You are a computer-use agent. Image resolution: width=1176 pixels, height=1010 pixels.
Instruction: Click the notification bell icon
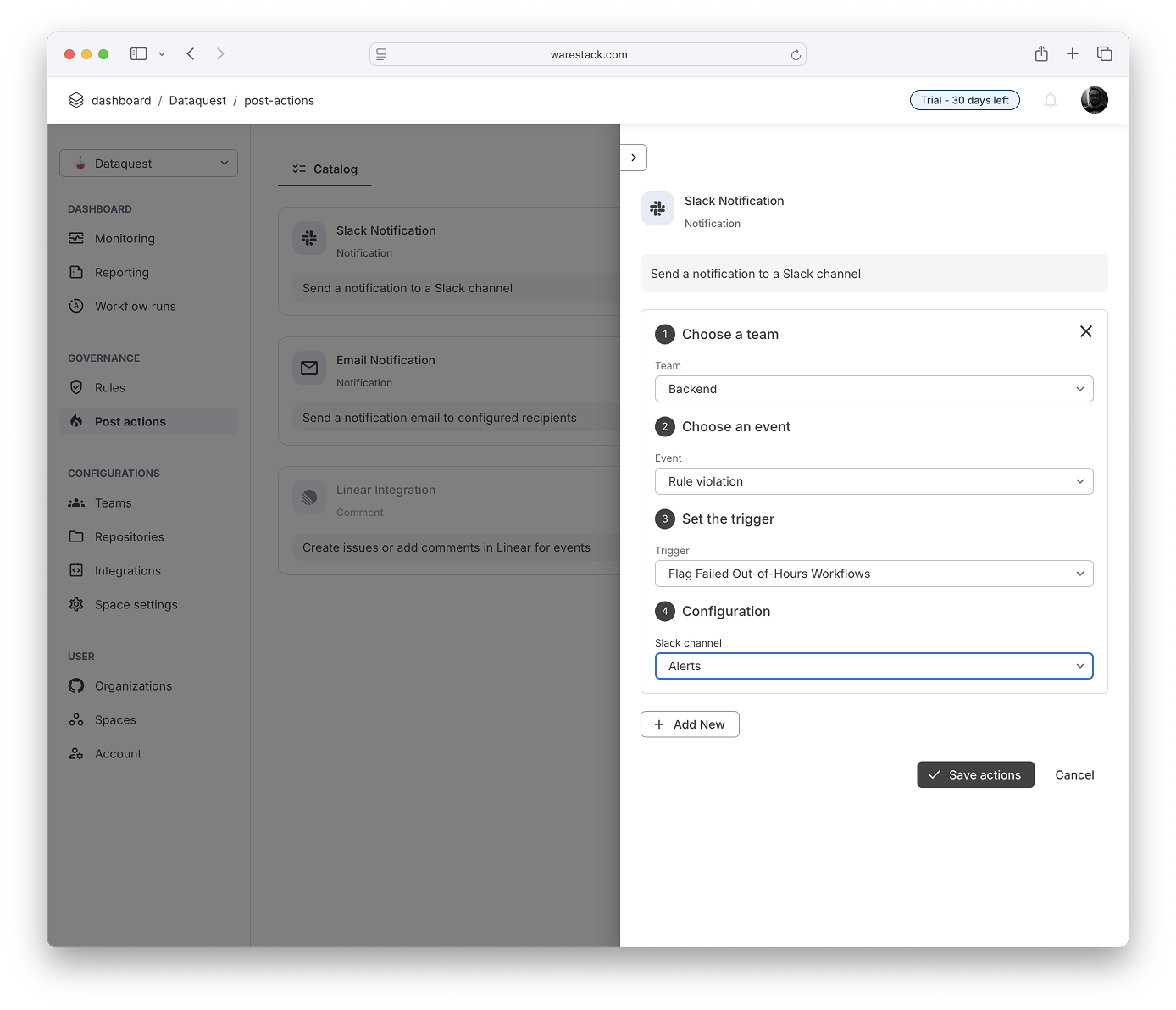pos(1051,100)
